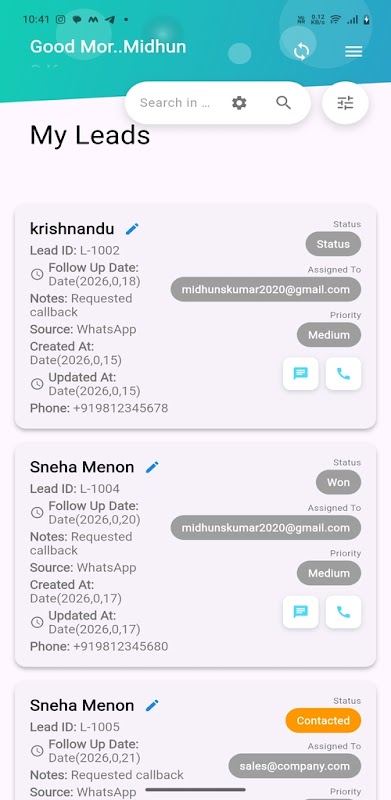
Task: Tap the magnifier search icon
Action: pyautogui.click(x=283, y=103)
